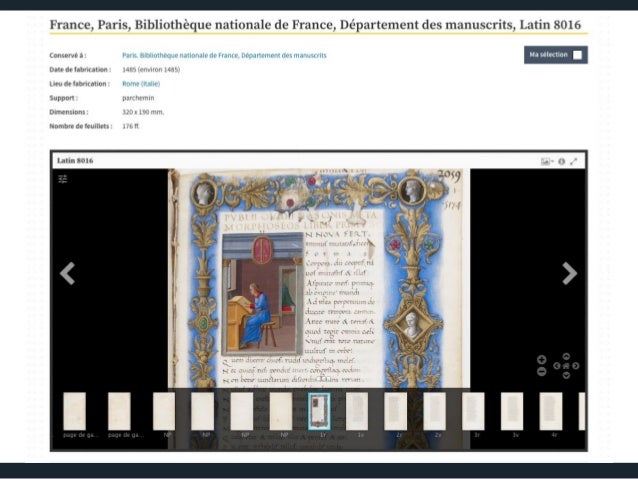
Task: Click the 176 ff. leaf count
Action: coord(131,127)
